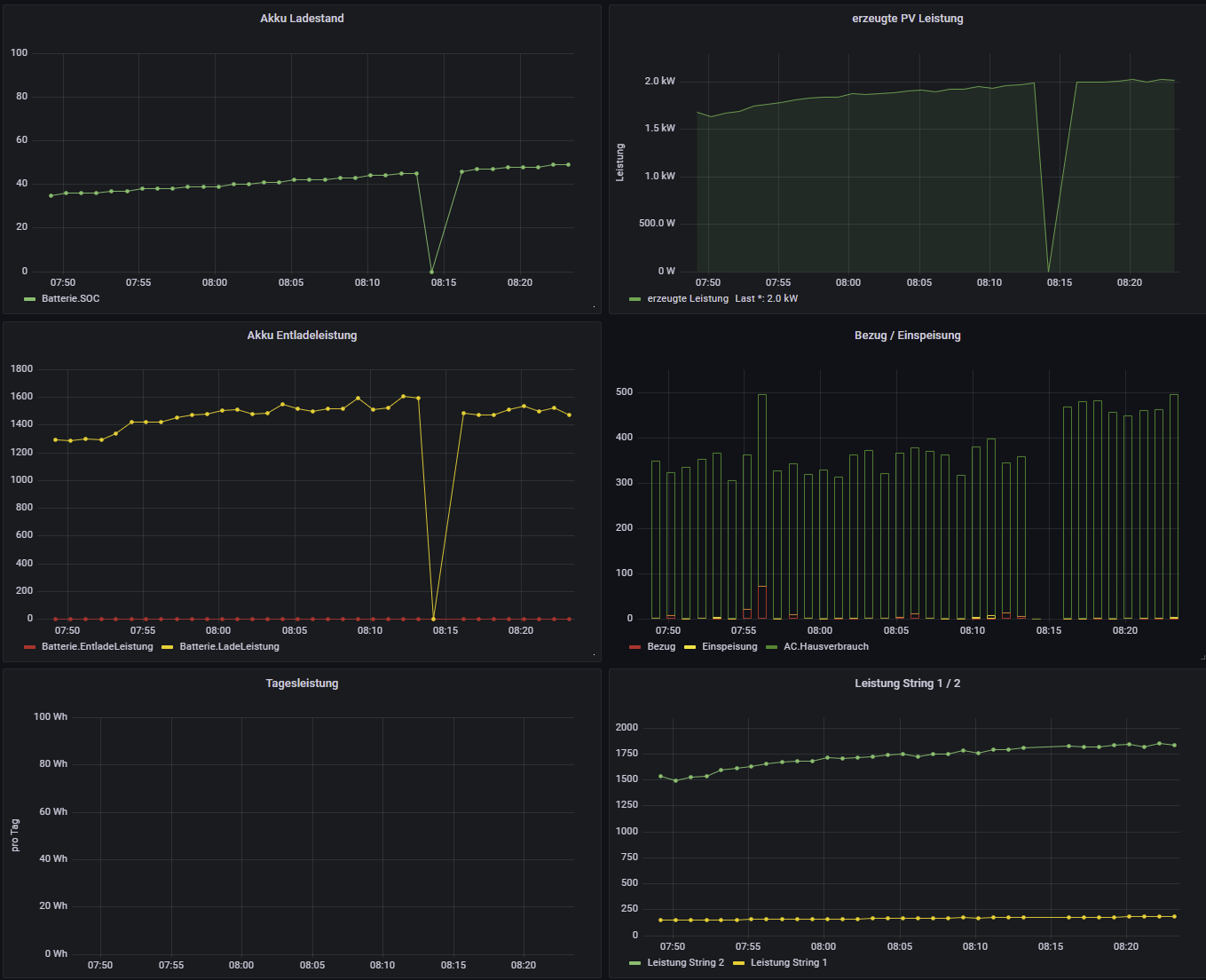The height and width of the screenshot is (980, 1206).
Task: Toggle the Leistung String 2 legend label
Action: (x=685, y=963)
